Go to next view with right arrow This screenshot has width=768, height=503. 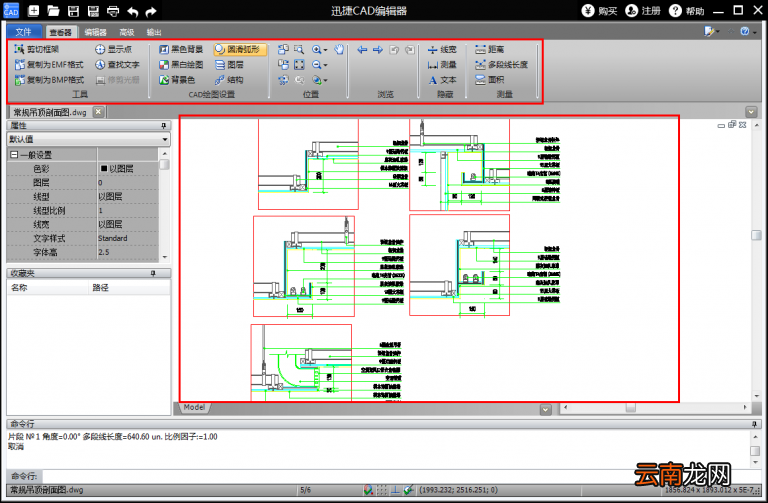click(x=378, y=49)
